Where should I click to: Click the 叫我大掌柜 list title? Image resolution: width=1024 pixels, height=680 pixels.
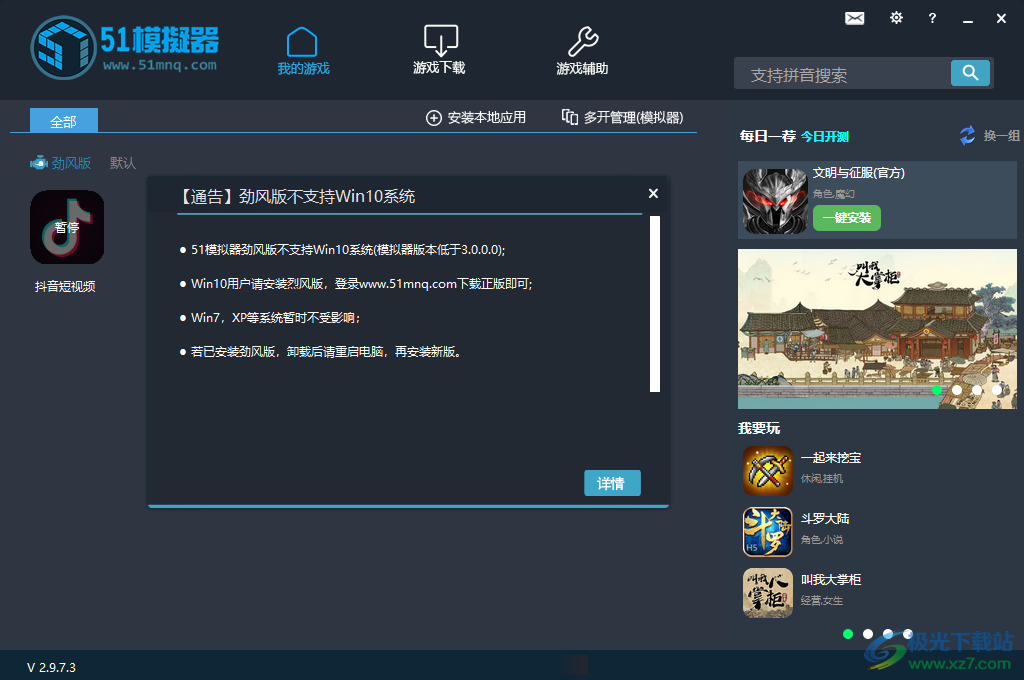click(x=831, y=579)
